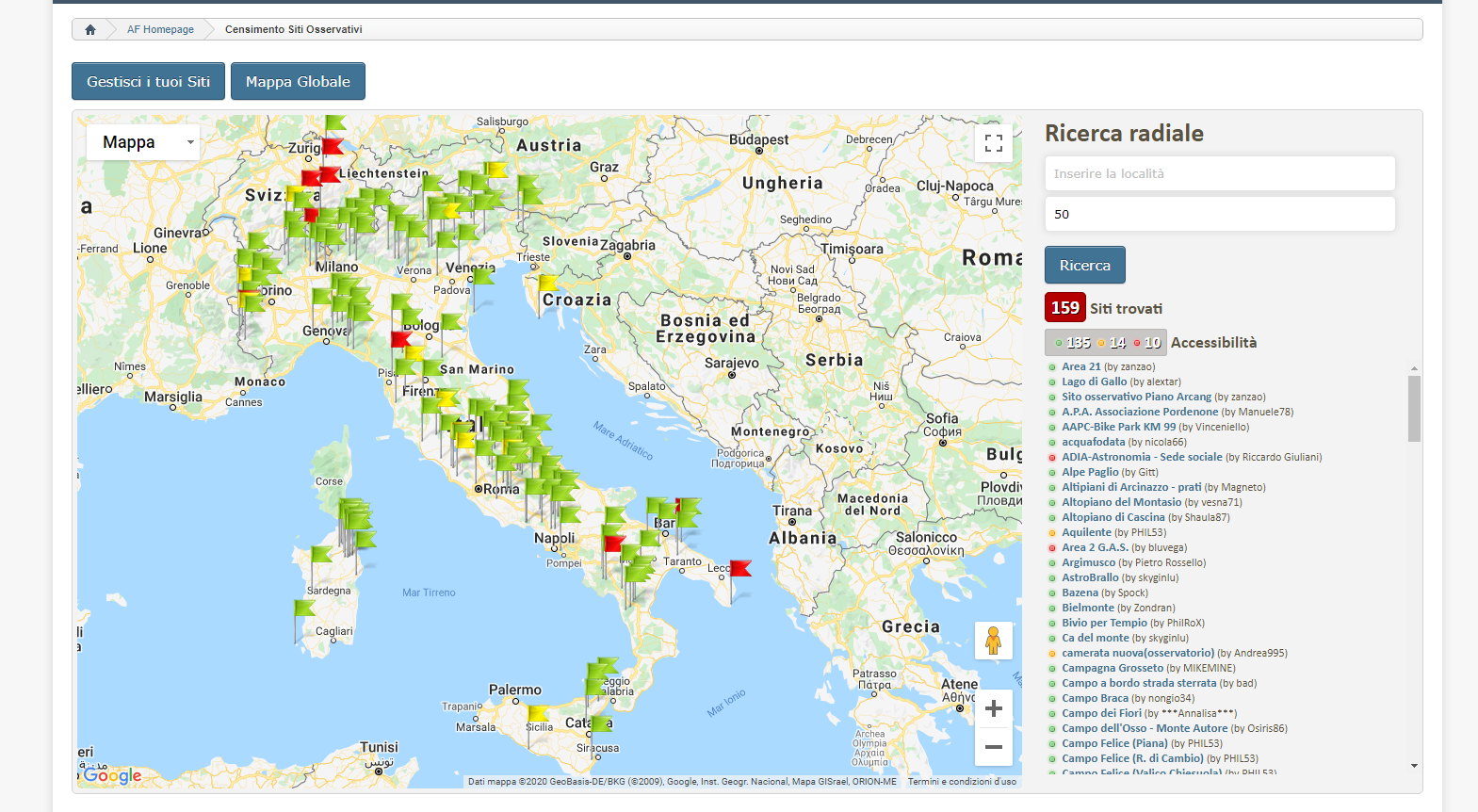Viewport: 1478px width, 812px height.
Task: Select the red flag near Lecce
Action: (x=740, y=568)
